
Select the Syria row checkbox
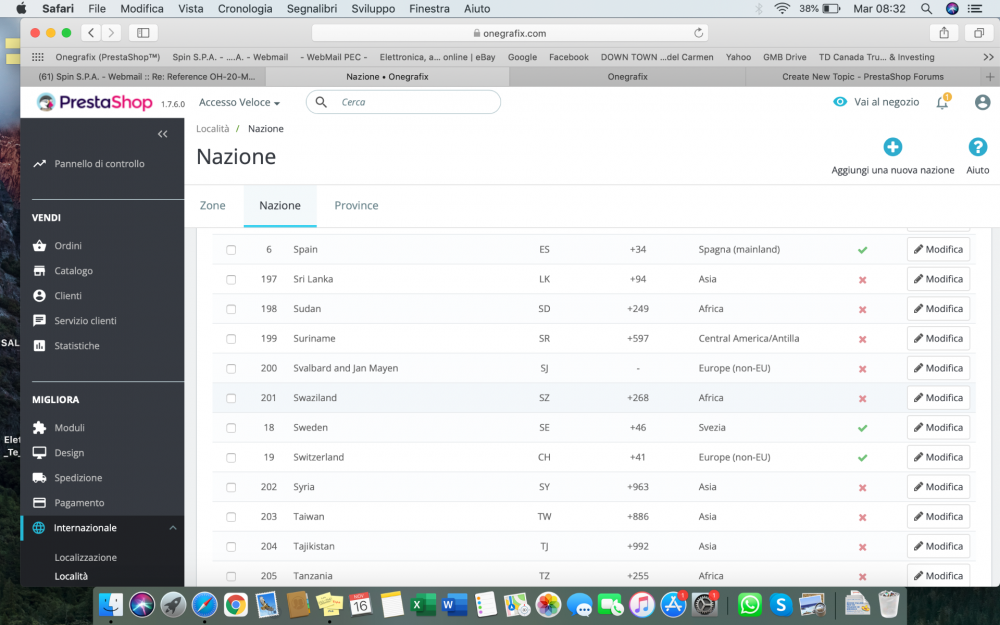click(231, 487)
